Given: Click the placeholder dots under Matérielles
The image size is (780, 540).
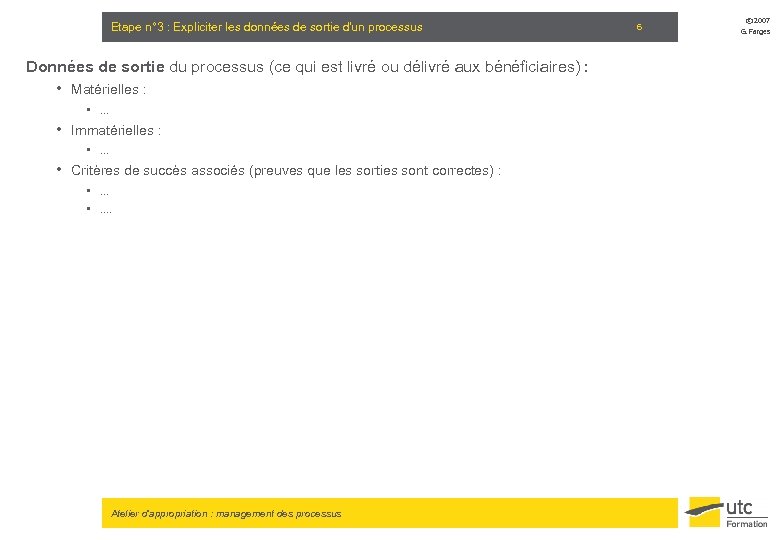Looking at the screenshot, I should (x=104, y=112).
